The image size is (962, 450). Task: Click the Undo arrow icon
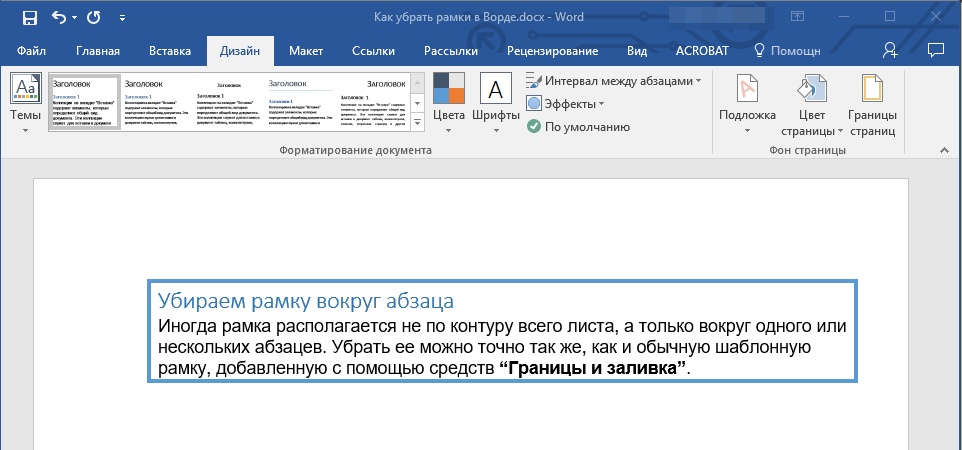coord(58,18)
